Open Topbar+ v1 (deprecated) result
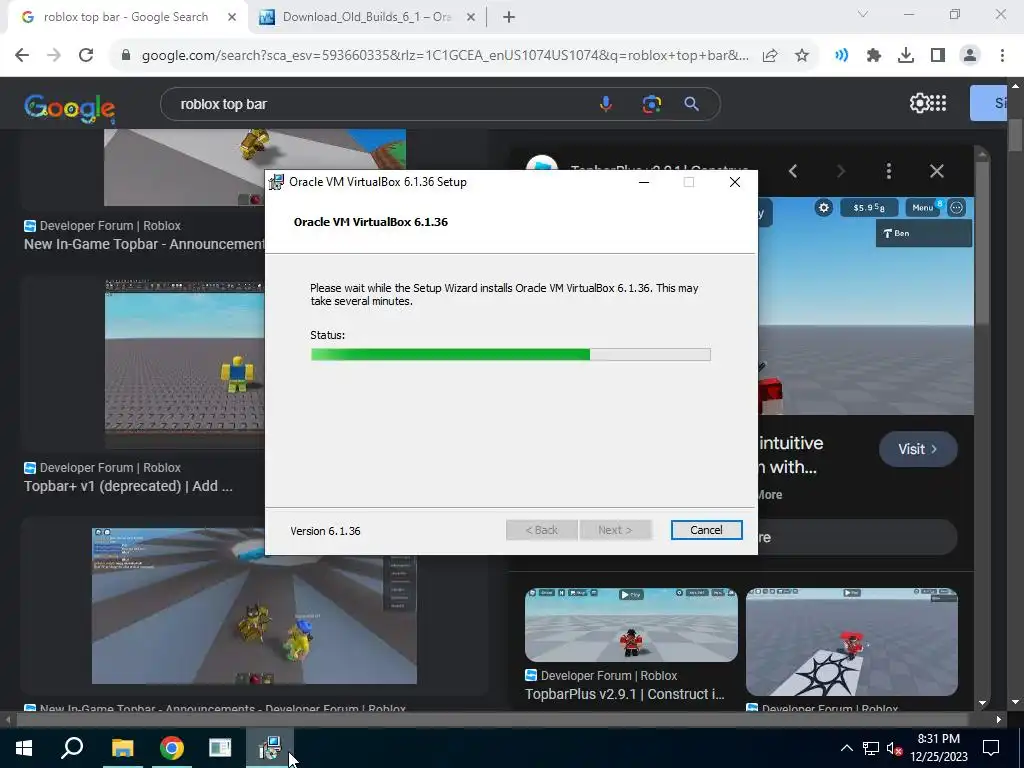This screenshot has width=1024, height=768. tap(128, 487)
